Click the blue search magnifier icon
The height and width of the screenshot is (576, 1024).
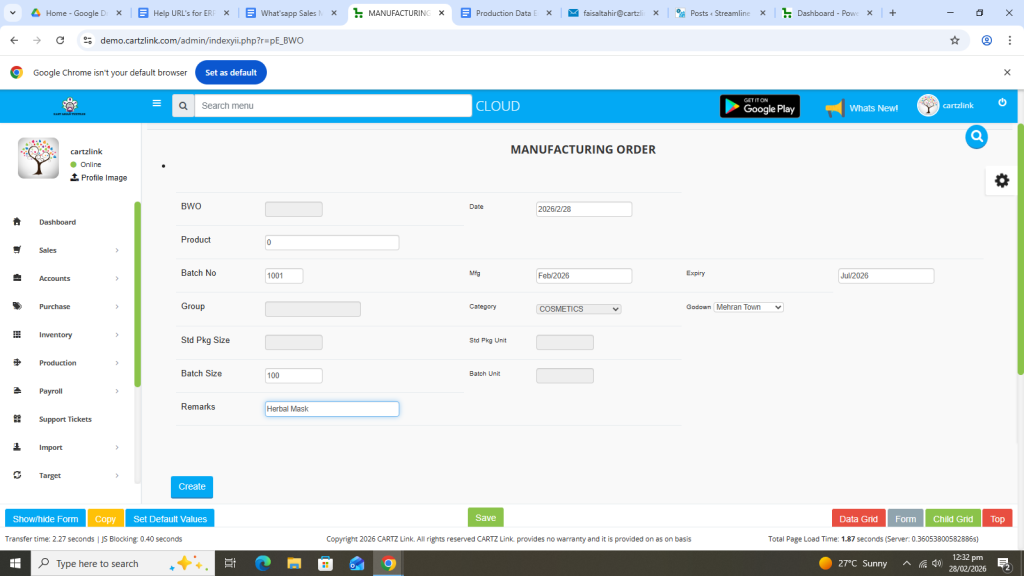976,138
